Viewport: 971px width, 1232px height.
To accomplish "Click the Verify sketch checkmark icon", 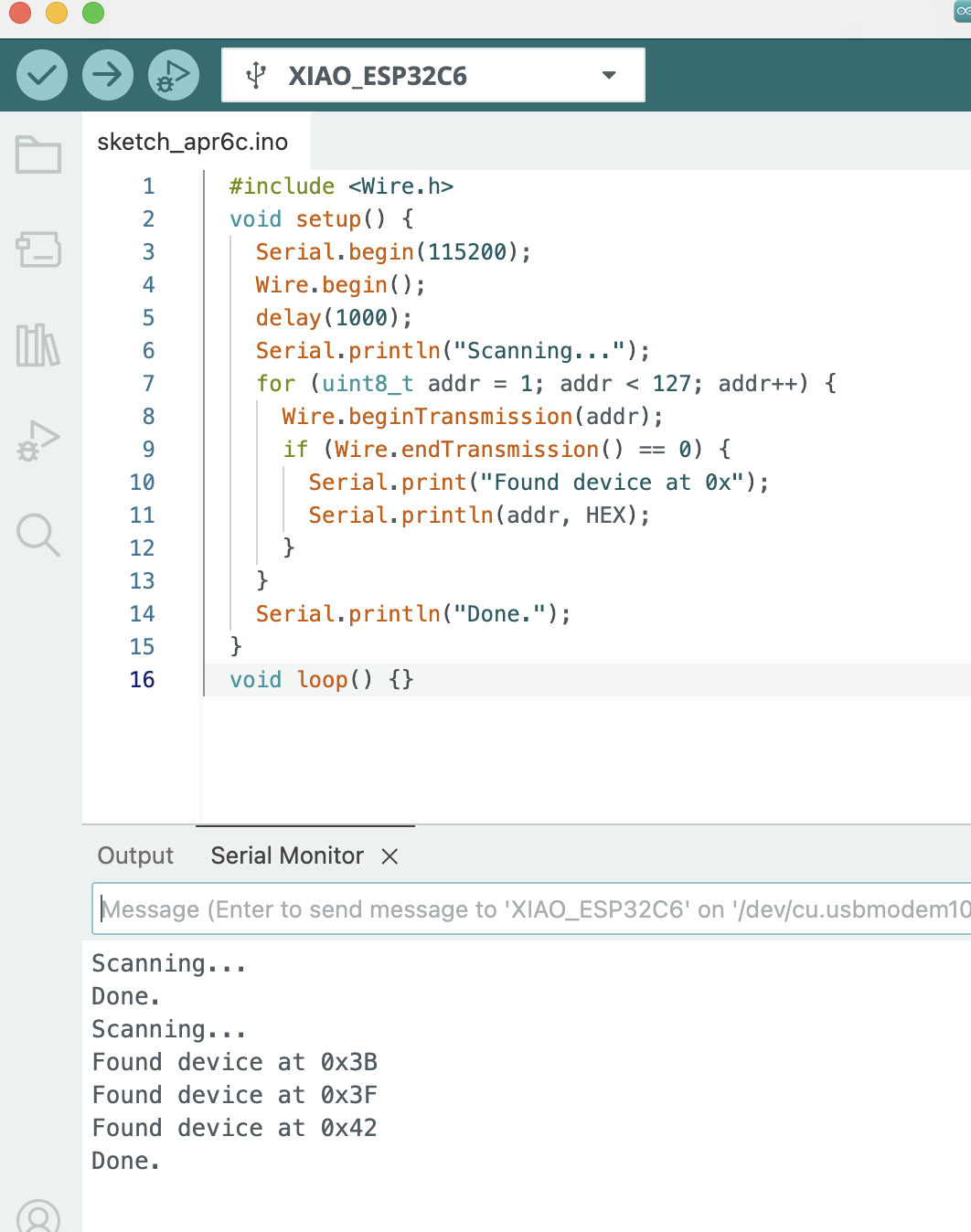I will click(41, 74).
